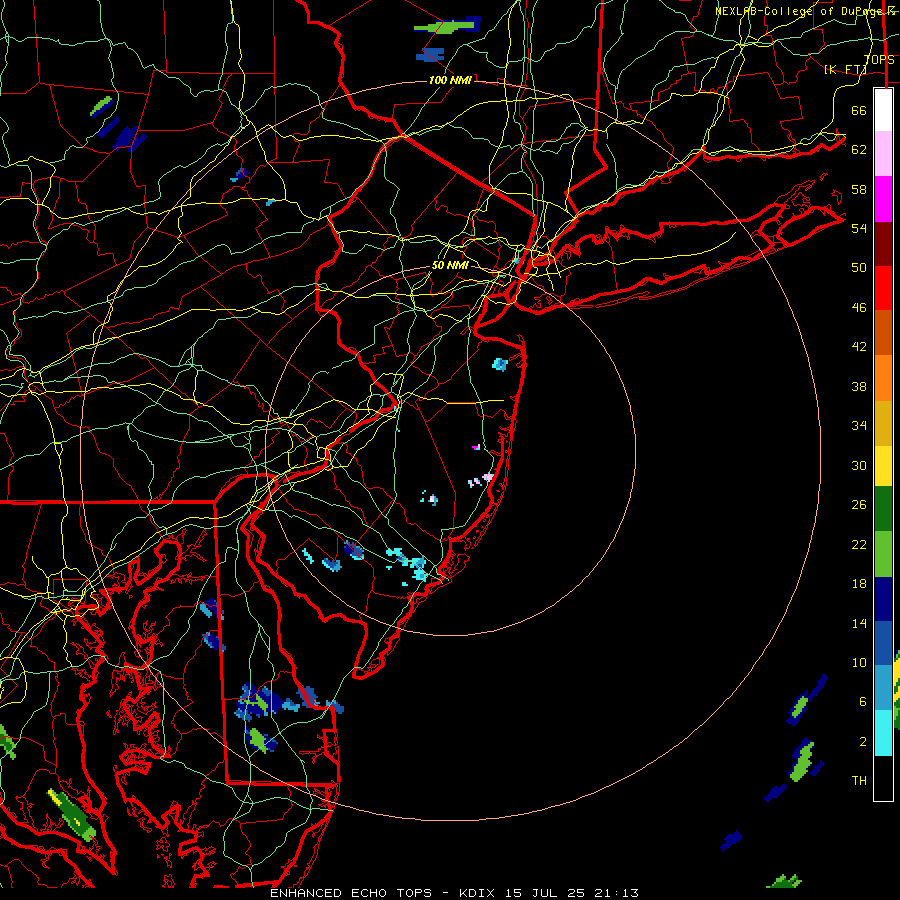Click the light pink echo on the New Jersey coast
Viewport: 900px width, 900px height.
(x=488, y=477)
